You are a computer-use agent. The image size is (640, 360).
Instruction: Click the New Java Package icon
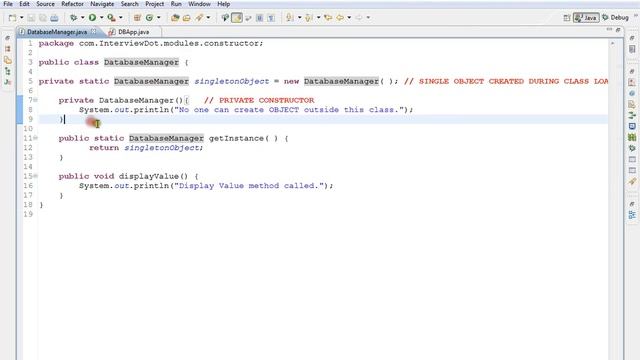[x=137, y=18]
